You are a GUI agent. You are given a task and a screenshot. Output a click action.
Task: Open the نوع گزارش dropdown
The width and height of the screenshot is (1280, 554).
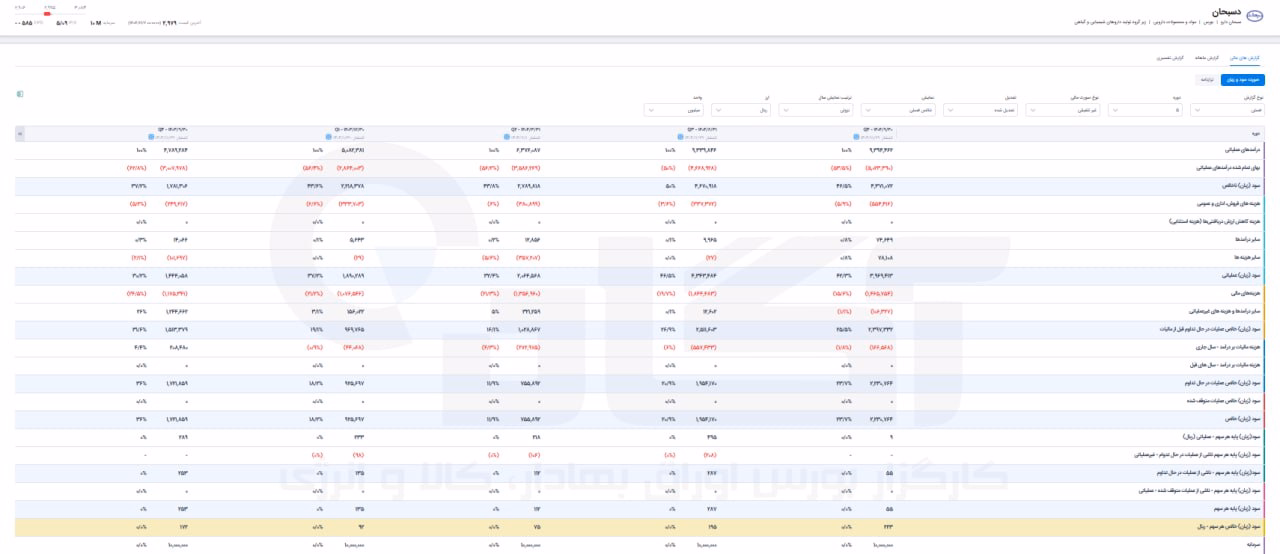point(1228,110)
